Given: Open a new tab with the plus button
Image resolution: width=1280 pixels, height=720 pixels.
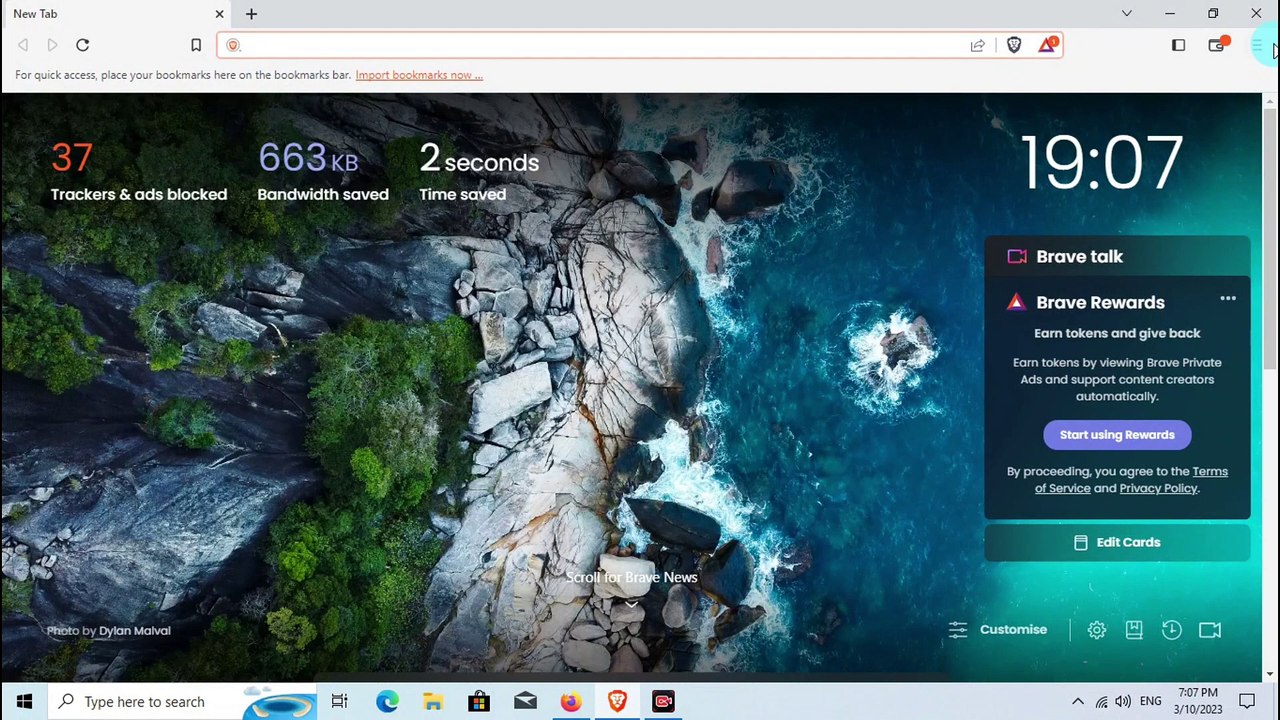Looking at the screenshot, I should [x=251, y=14].
